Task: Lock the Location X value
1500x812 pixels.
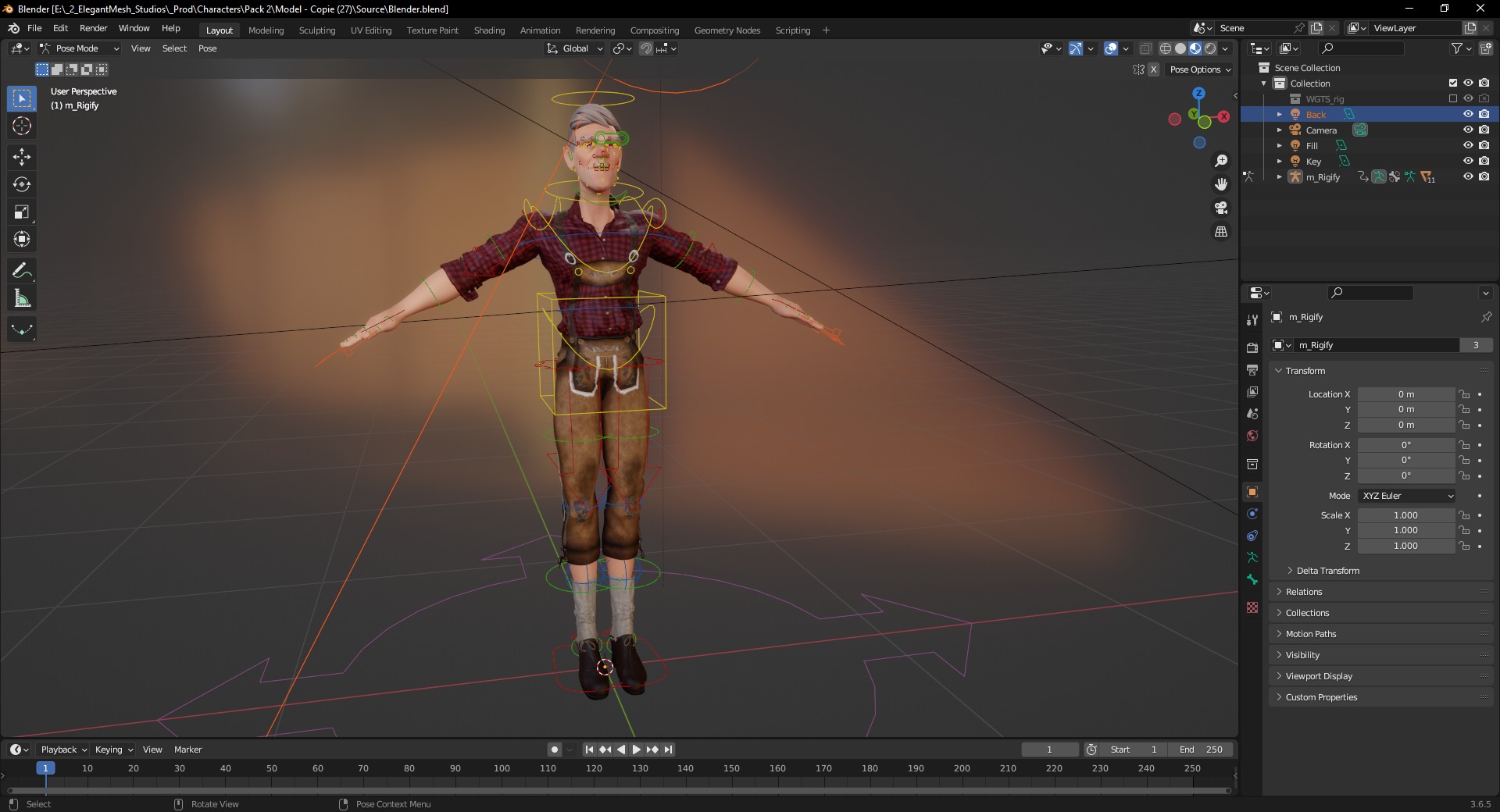Action: [x=1465, y=394]
